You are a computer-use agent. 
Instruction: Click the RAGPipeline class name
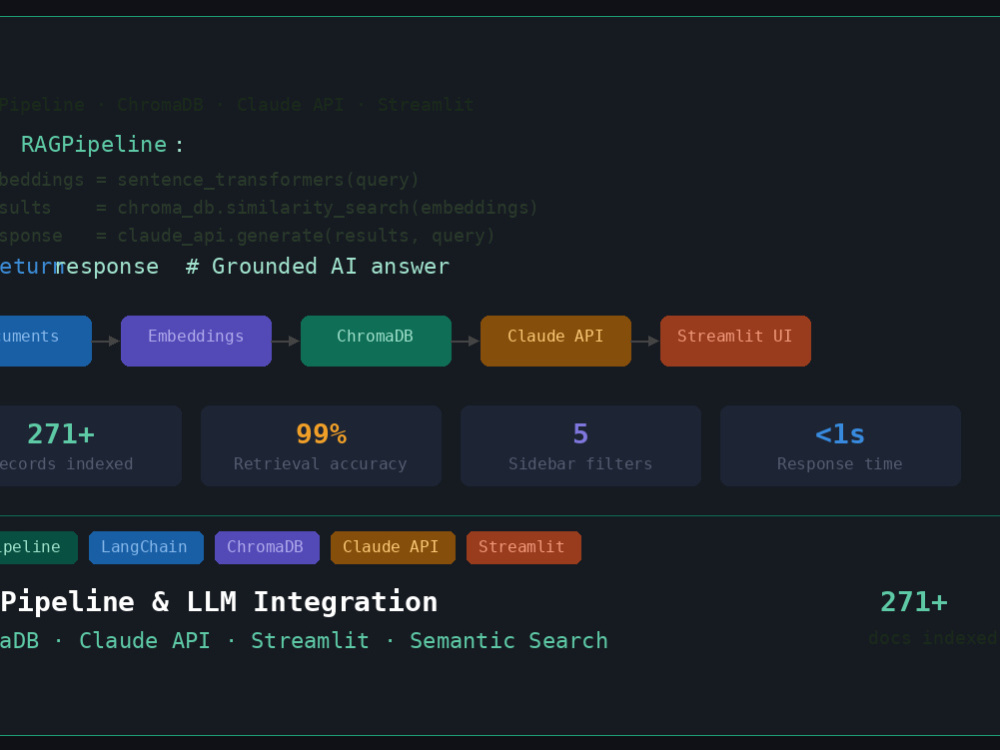click(x=94, y=145)
